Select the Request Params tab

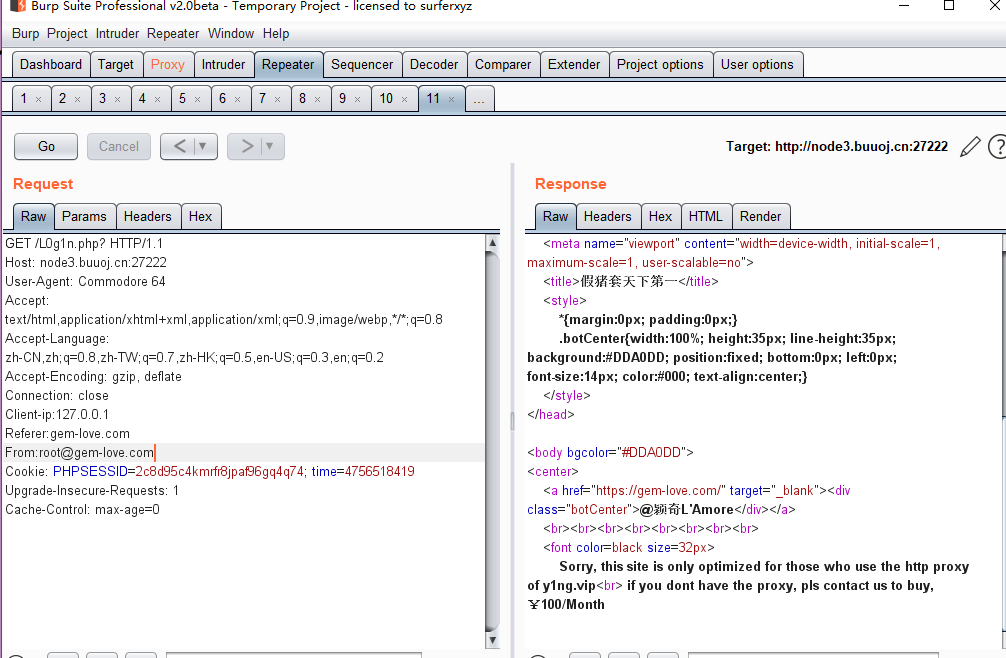84,216
